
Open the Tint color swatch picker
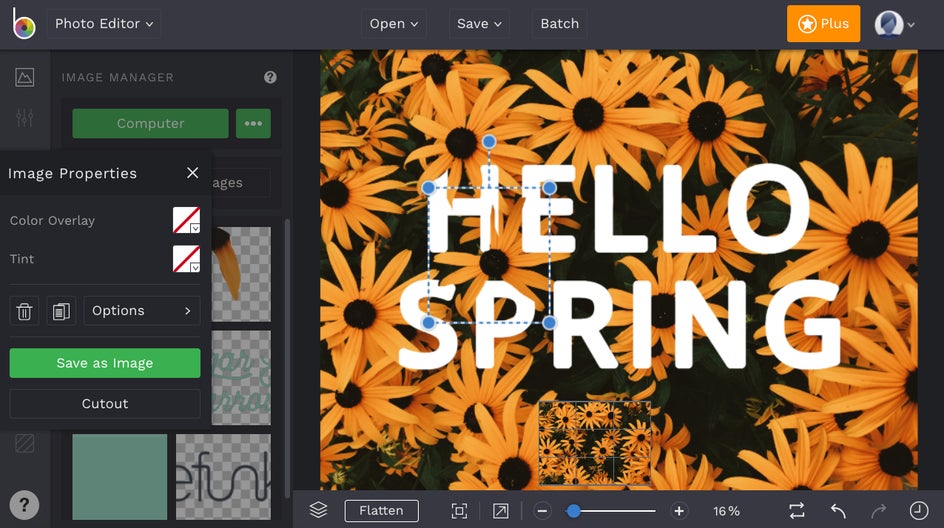point(187,259)
